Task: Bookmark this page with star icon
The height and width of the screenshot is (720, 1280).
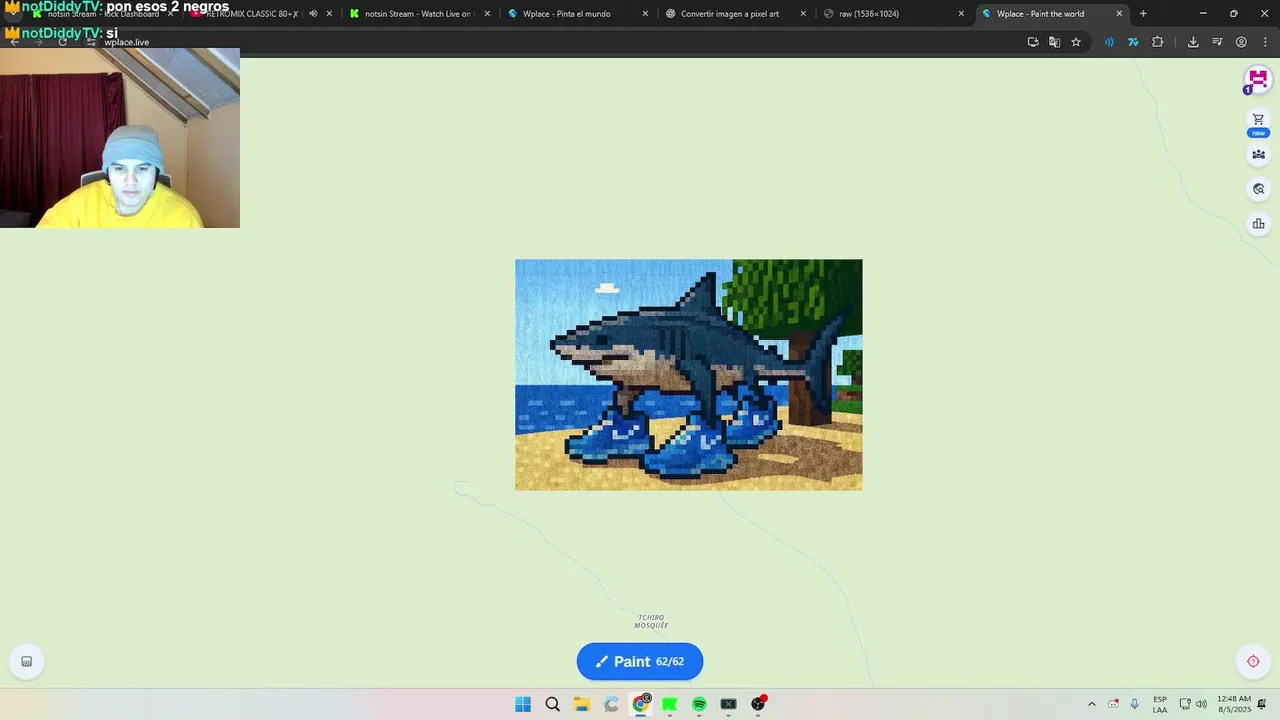Action: [1076, 42]
